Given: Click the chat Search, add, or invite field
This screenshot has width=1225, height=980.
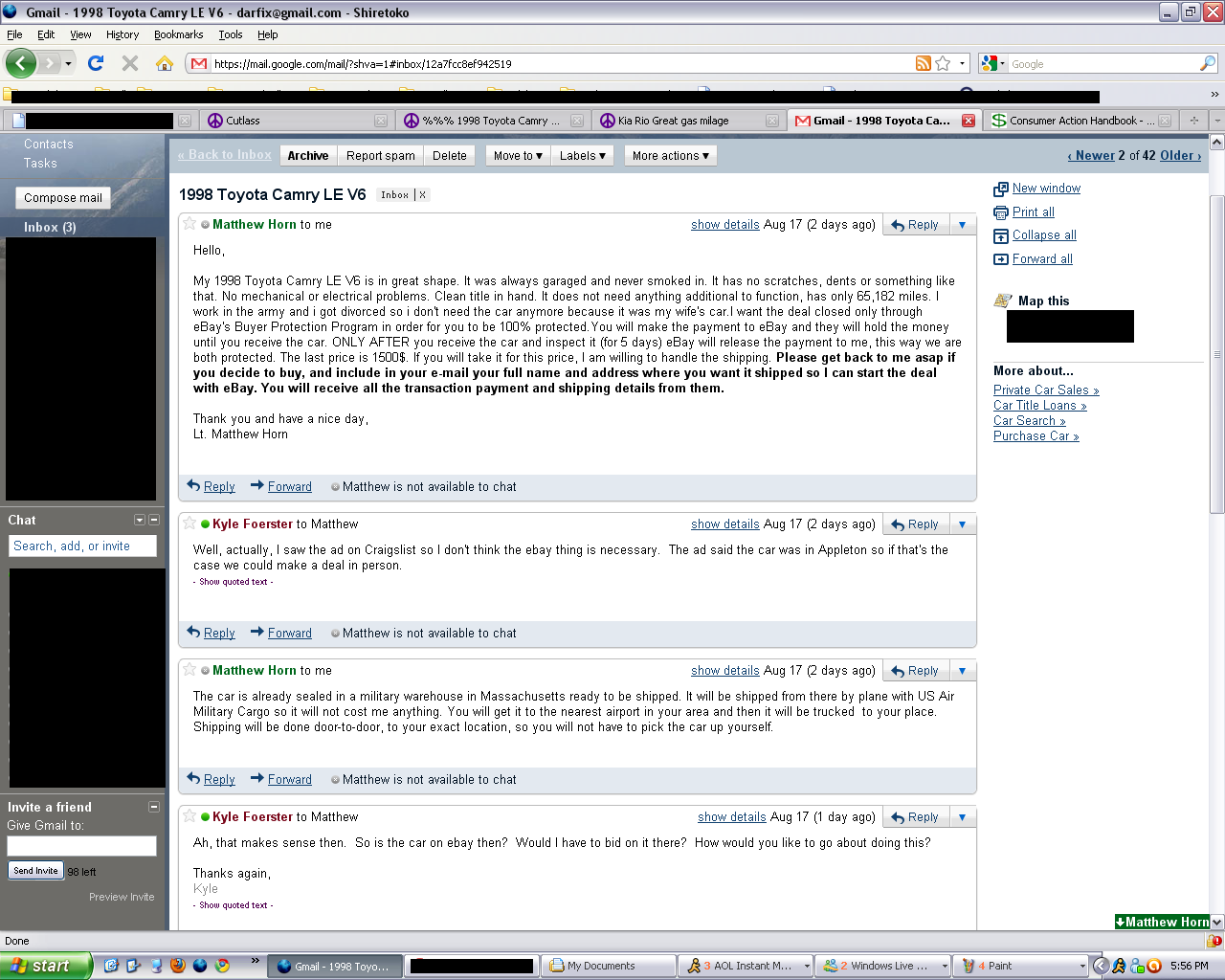Looking at the screenshot, I should tap(83, 546).
